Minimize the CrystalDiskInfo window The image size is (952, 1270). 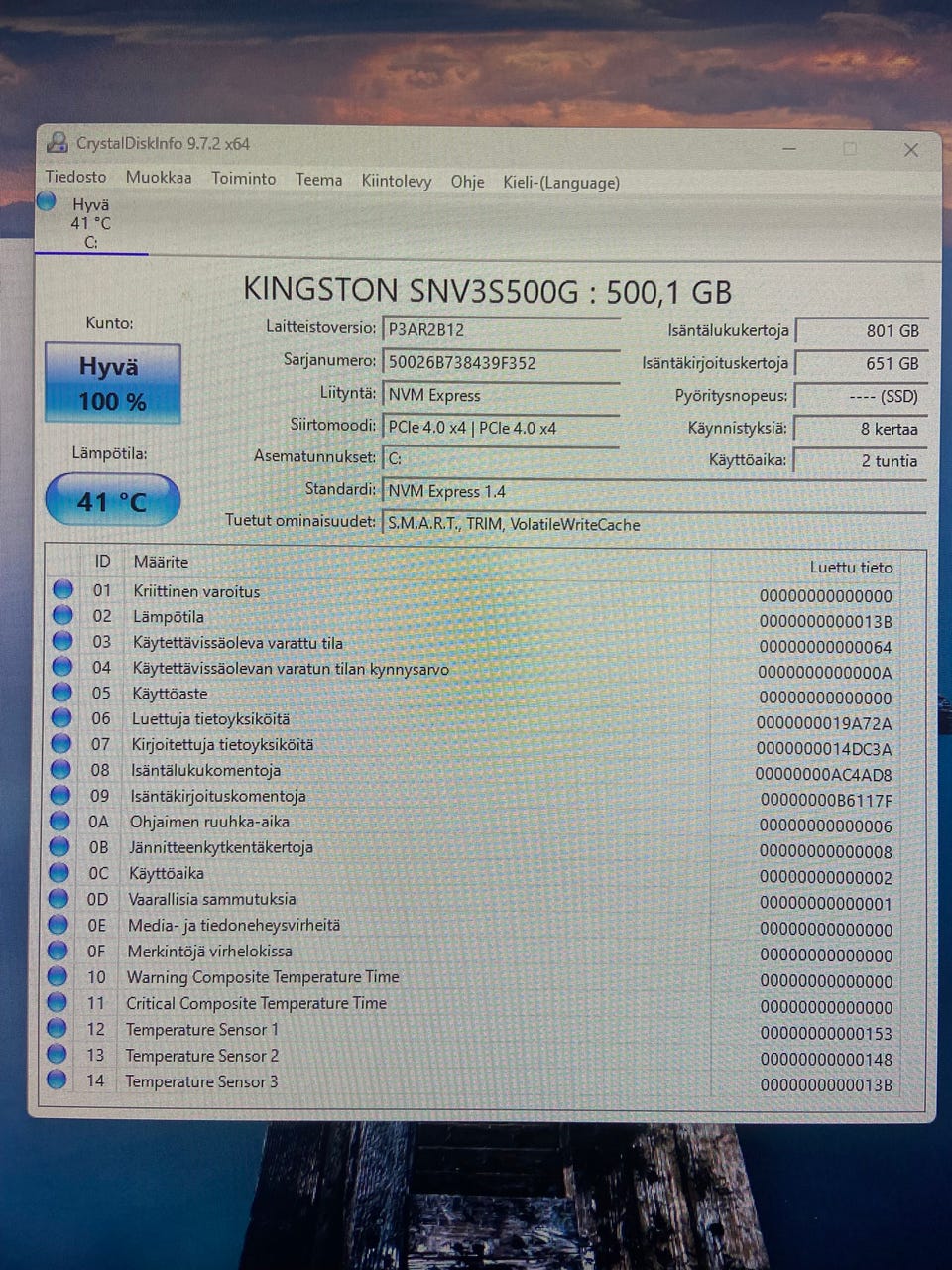790,149
